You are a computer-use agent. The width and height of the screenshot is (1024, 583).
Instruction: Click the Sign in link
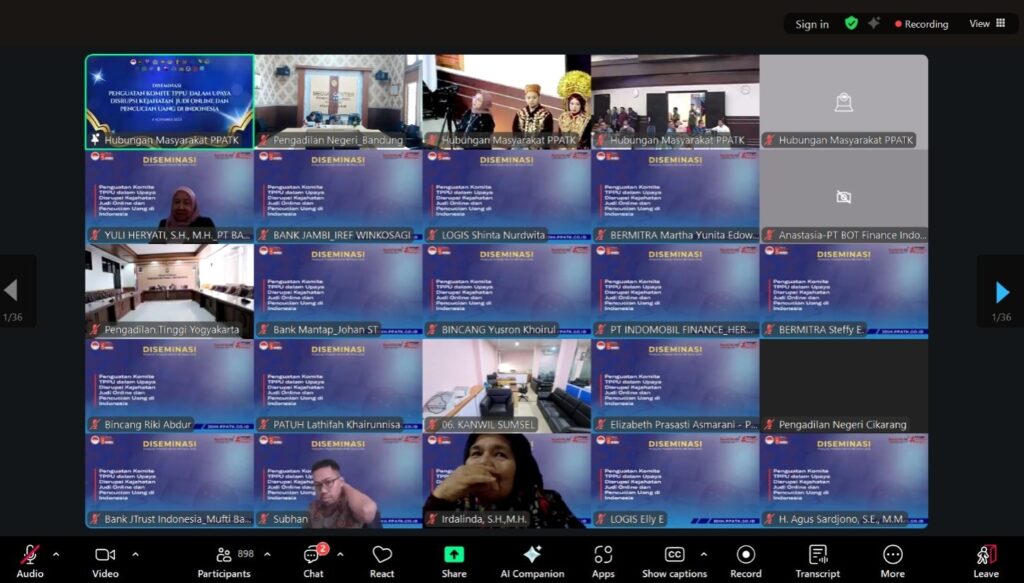(x=812, y=24)
